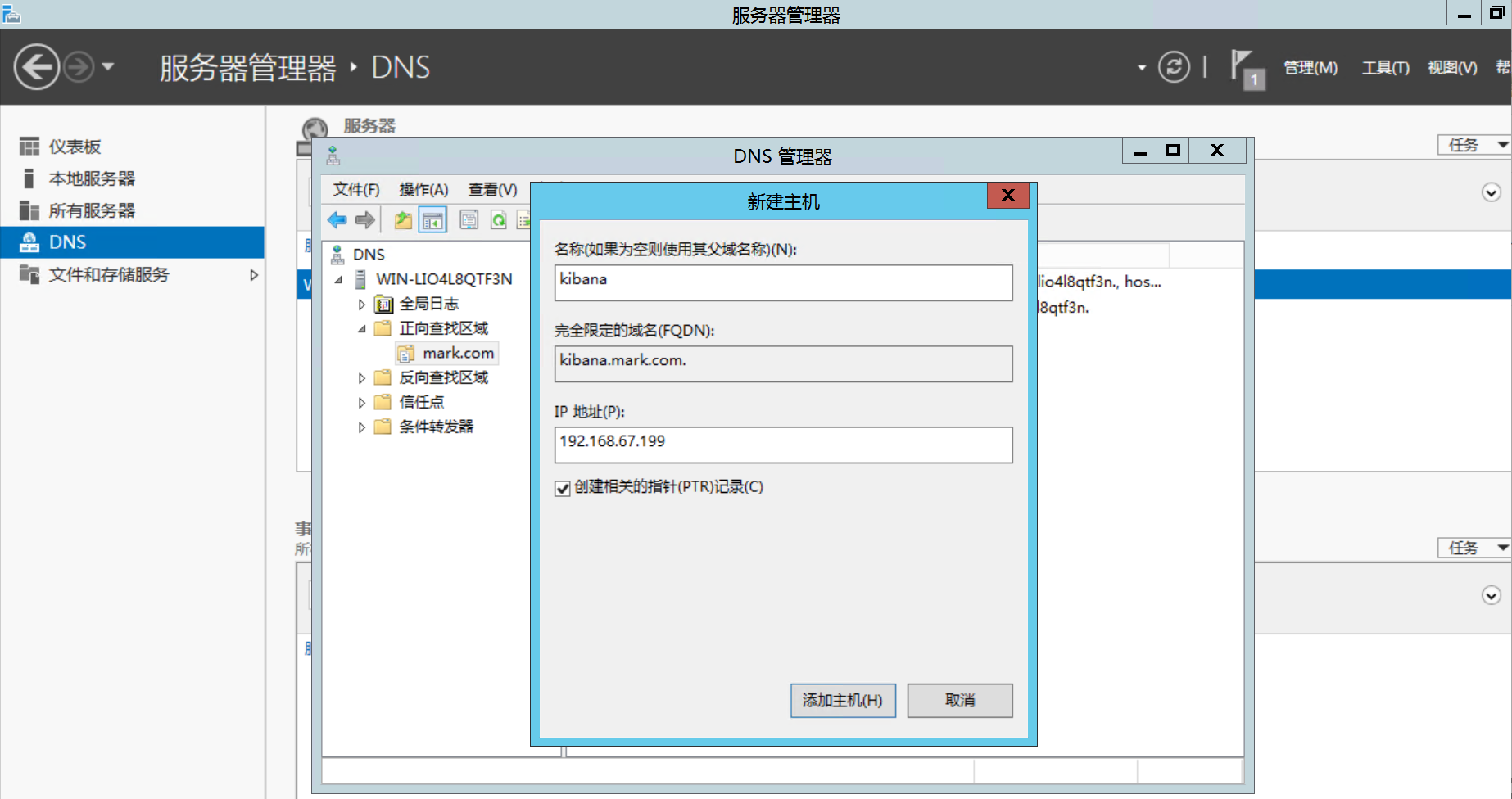1512x799 pixels.
Task: Select DNS in the Server Manager sidebar
Action: [x=133, y=242]
